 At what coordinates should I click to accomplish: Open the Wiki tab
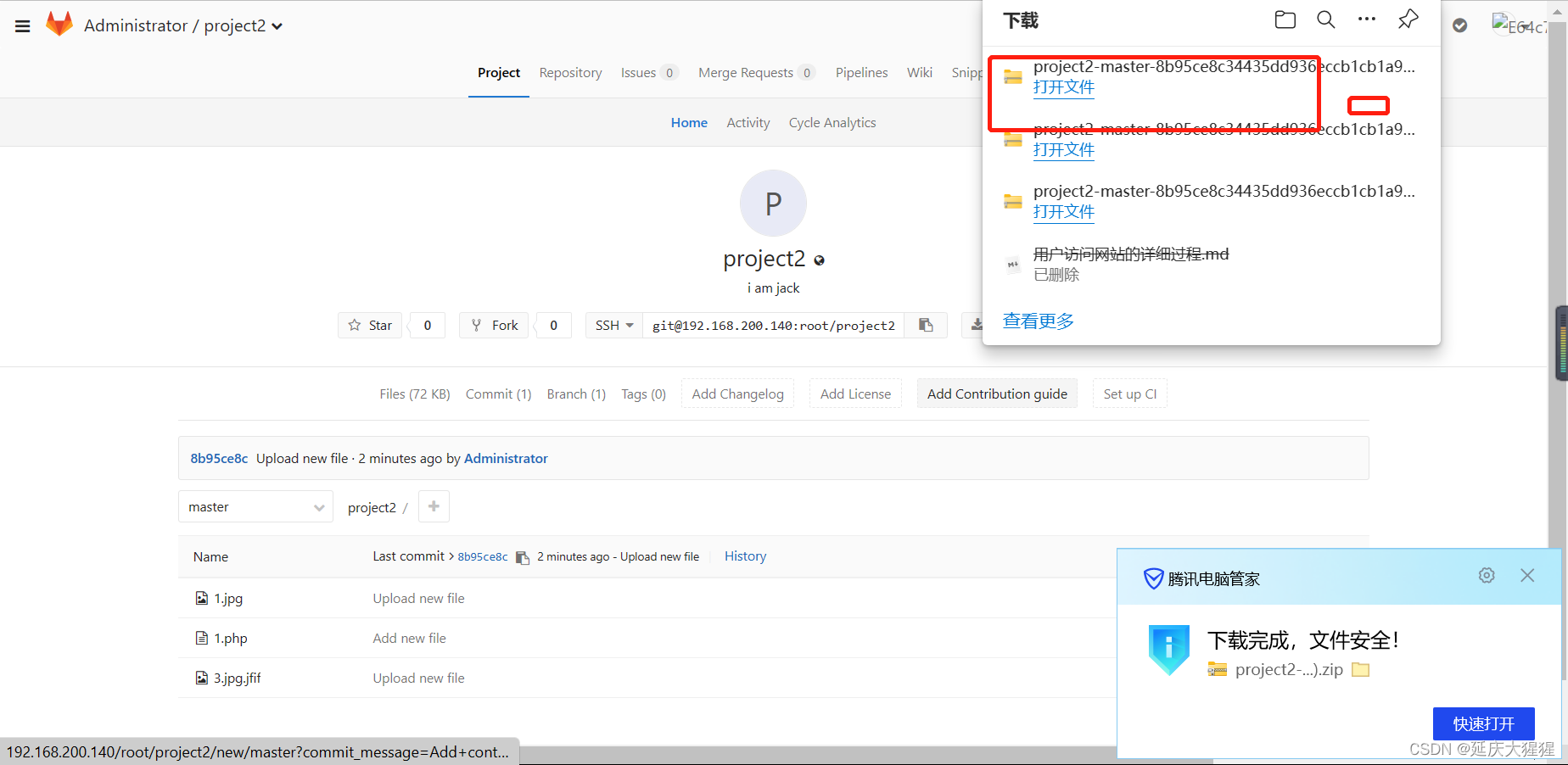(x=920, y=73)
